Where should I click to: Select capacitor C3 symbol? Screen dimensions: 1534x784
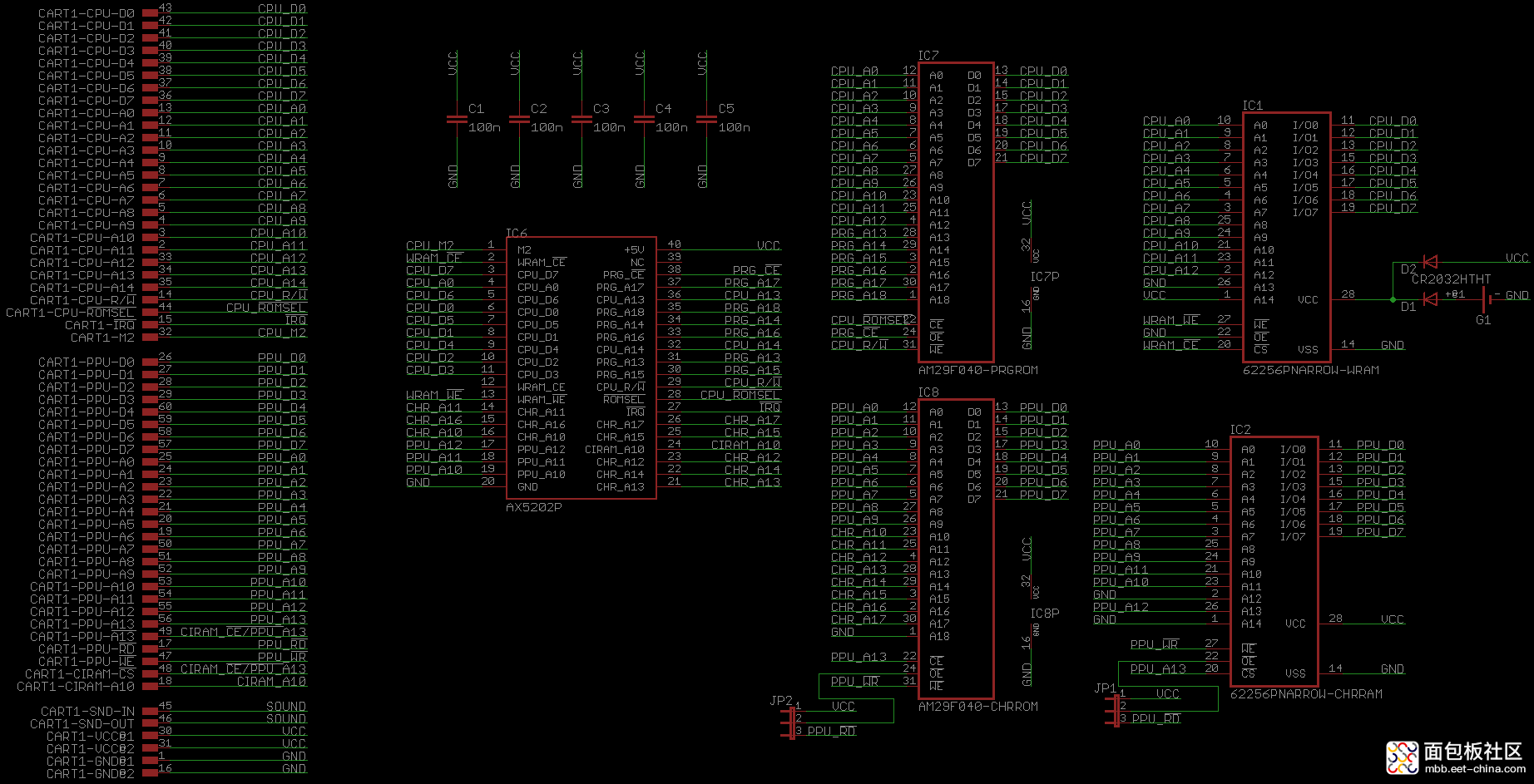581,120
